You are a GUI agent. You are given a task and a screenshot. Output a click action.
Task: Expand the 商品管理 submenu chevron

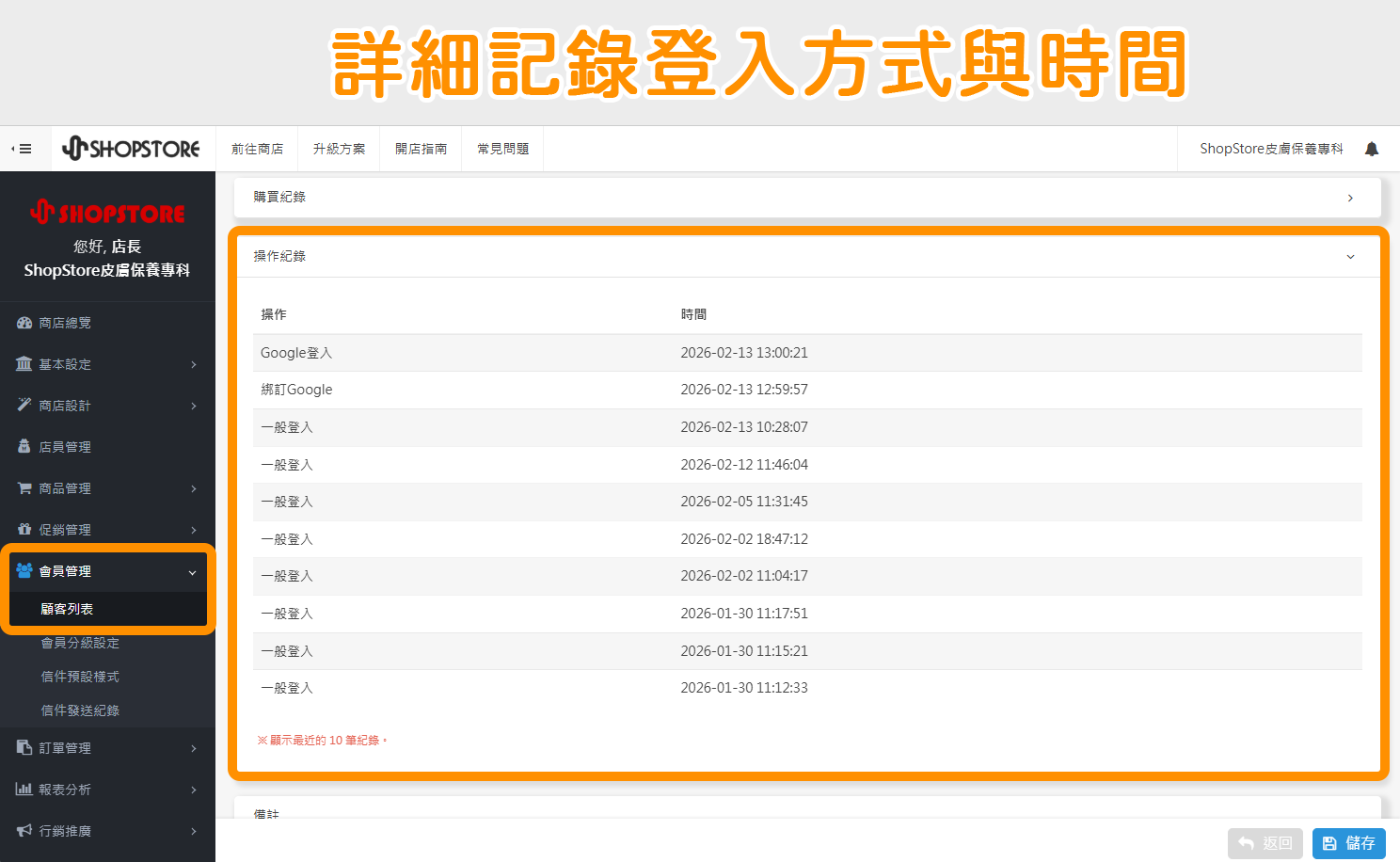[193, 488]
